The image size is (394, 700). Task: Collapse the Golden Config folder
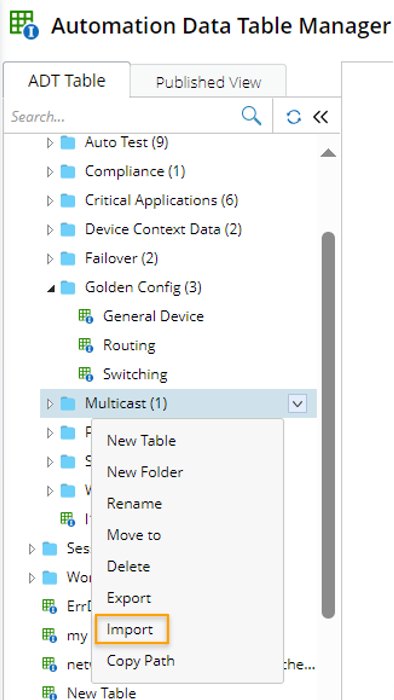click(51, 288)
